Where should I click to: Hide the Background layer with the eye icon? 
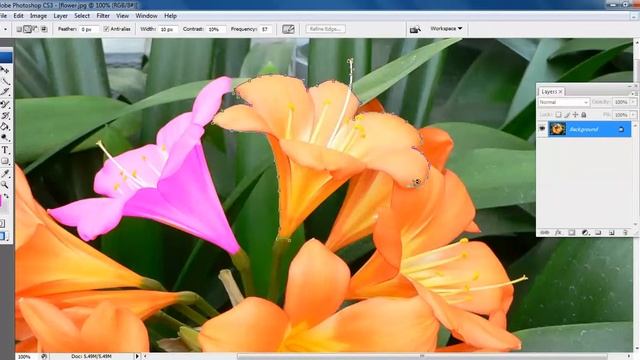tap(542, 129)
